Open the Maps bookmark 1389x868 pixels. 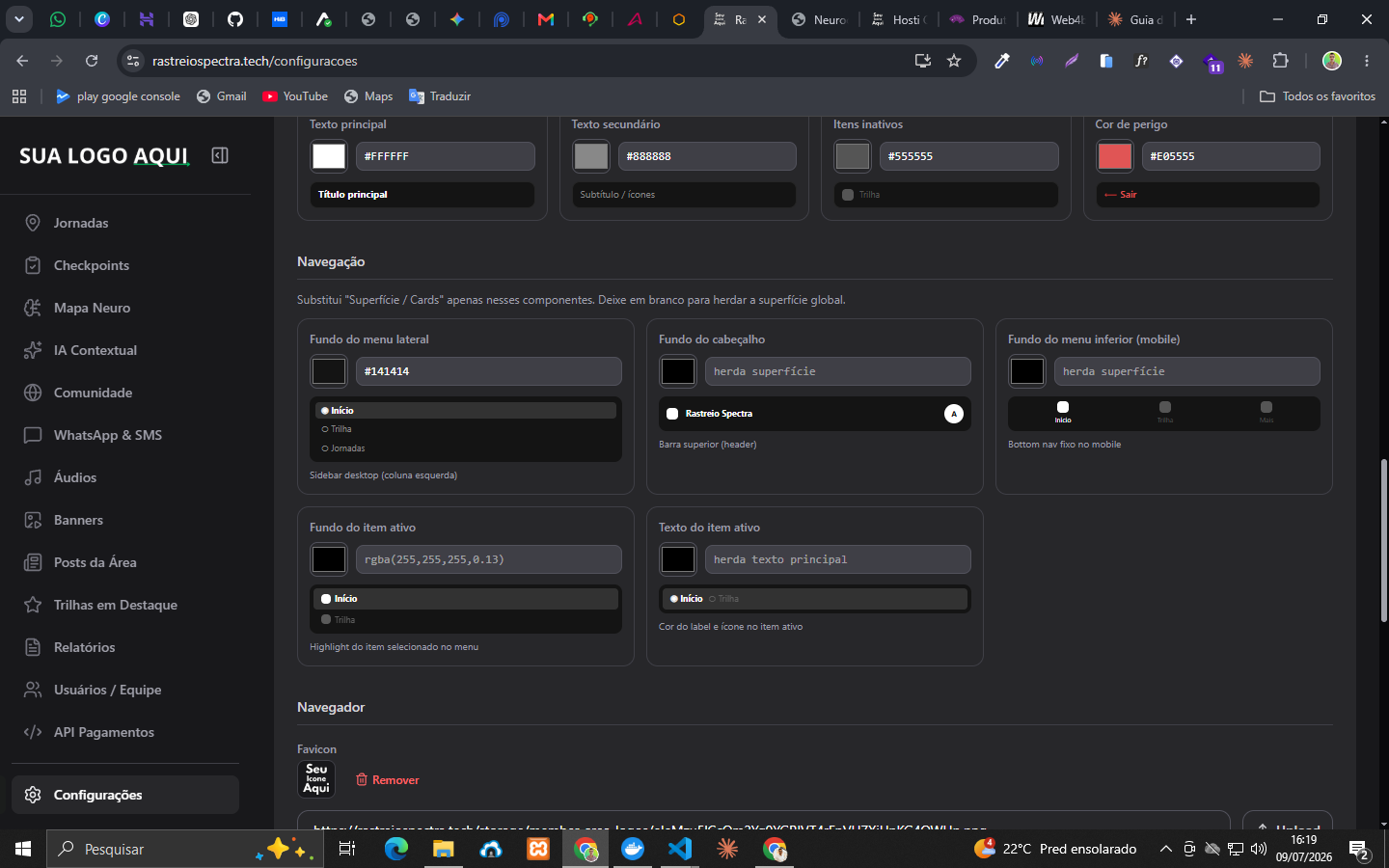click(x=368, y=96)
